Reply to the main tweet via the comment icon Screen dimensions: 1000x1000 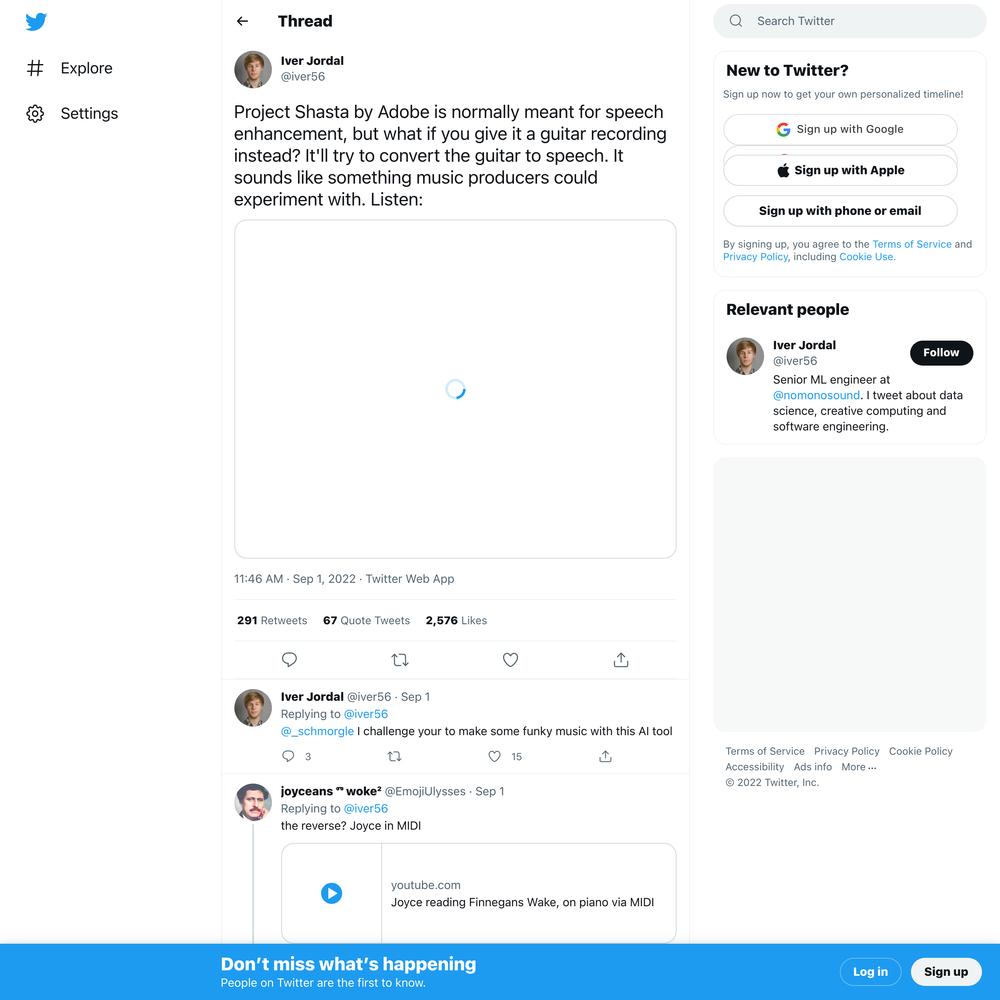(290, 659)
